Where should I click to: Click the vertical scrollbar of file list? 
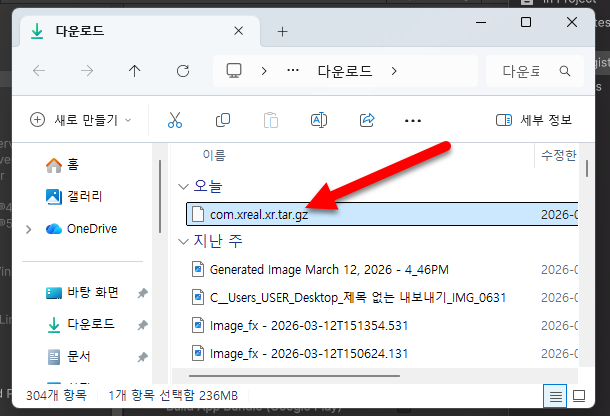pos(587,169)
